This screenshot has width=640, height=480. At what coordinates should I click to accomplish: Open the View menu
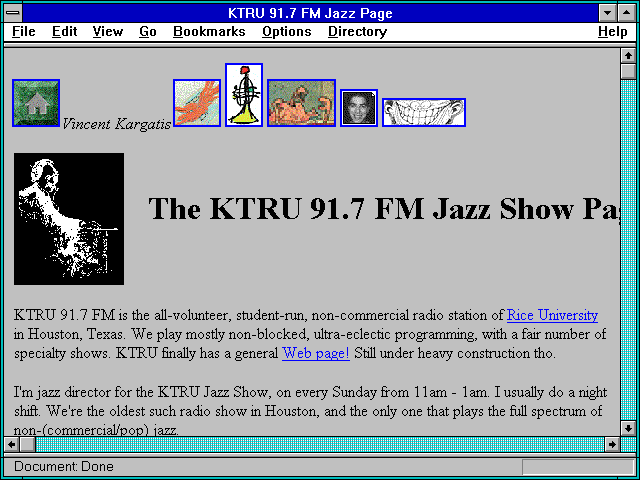(108, 32)
